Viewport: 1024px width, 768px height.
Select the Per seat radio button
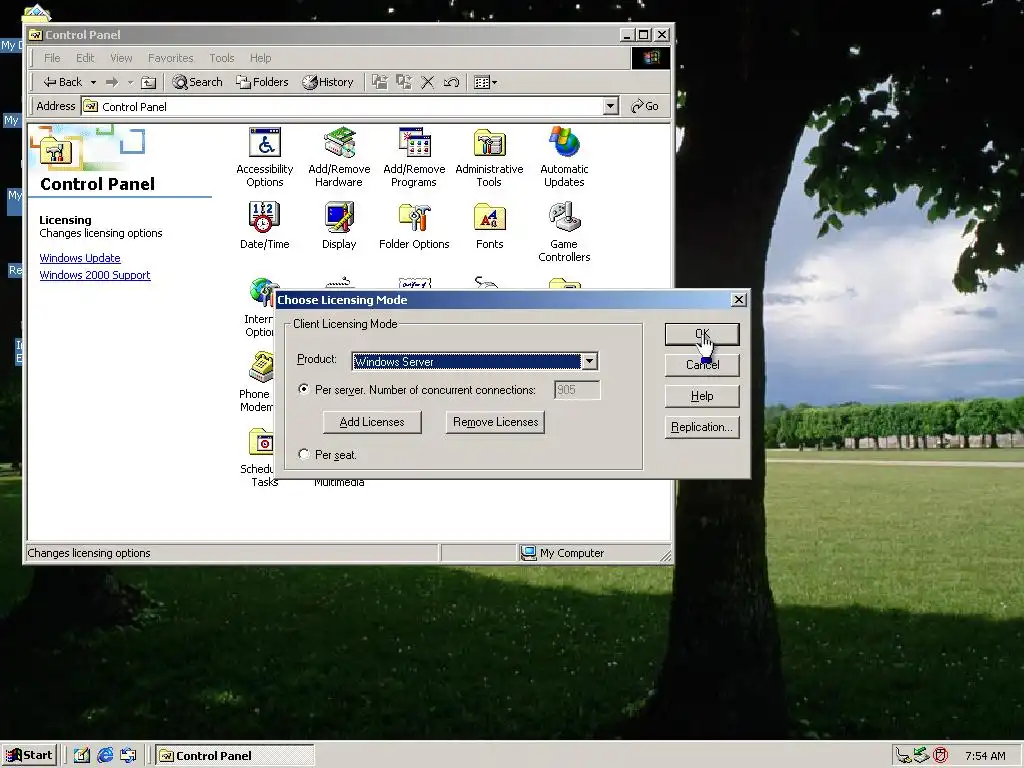304,454
